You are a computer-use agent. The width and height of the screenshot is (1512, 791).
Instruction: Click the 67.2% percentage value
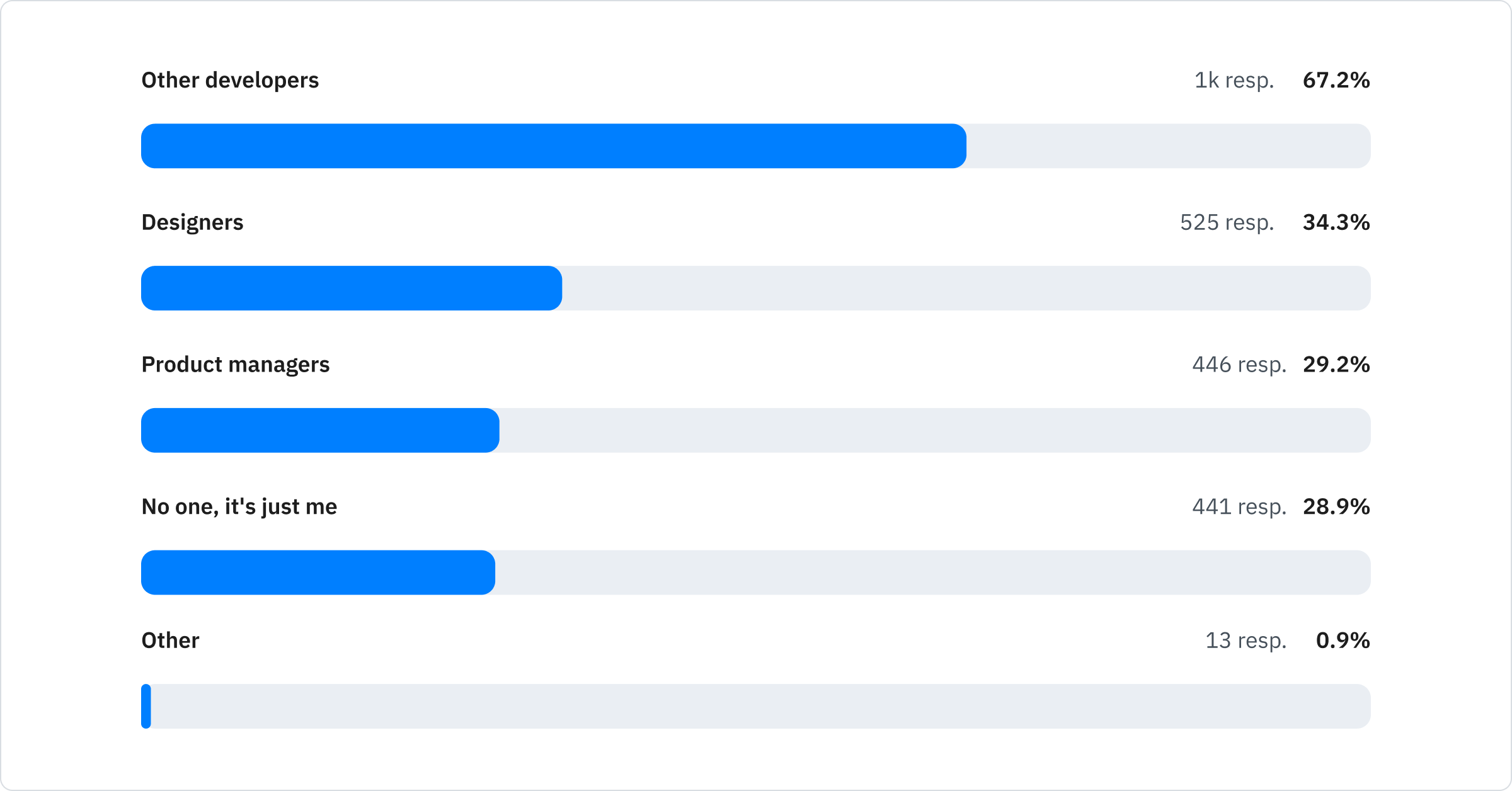click(x=1336, y=81)
